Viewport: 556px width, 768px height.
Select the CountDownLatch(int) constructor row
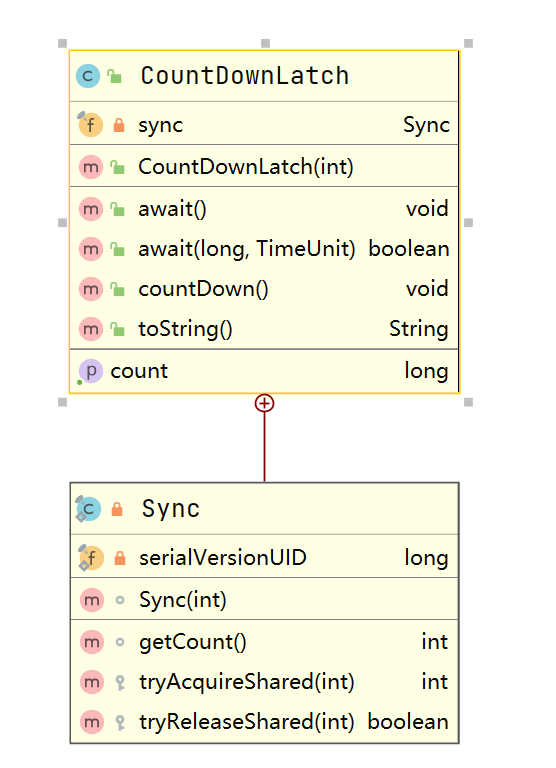tap(264, 166)
